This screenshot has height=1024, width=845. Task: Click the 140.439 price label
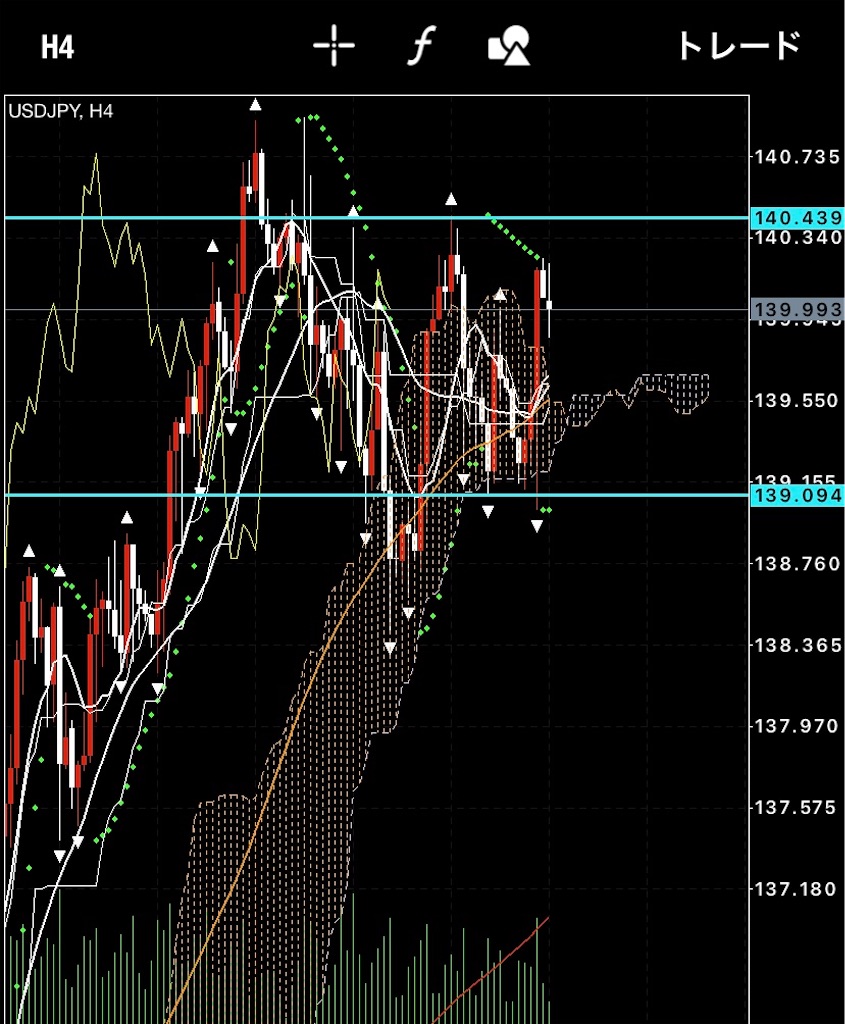click(x=797, y=217)
